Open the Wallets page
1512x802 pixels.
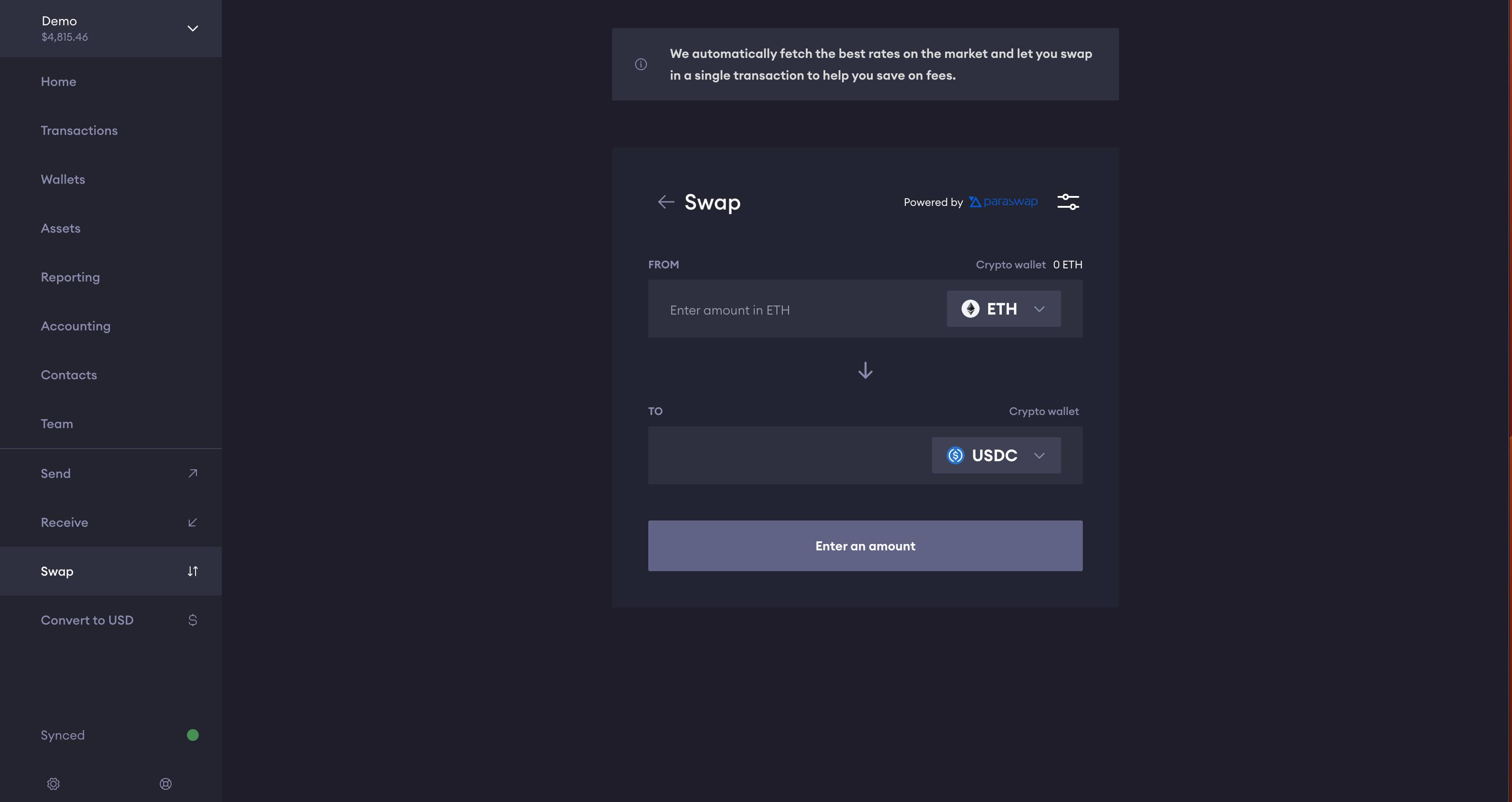click(x=63, y=180)
